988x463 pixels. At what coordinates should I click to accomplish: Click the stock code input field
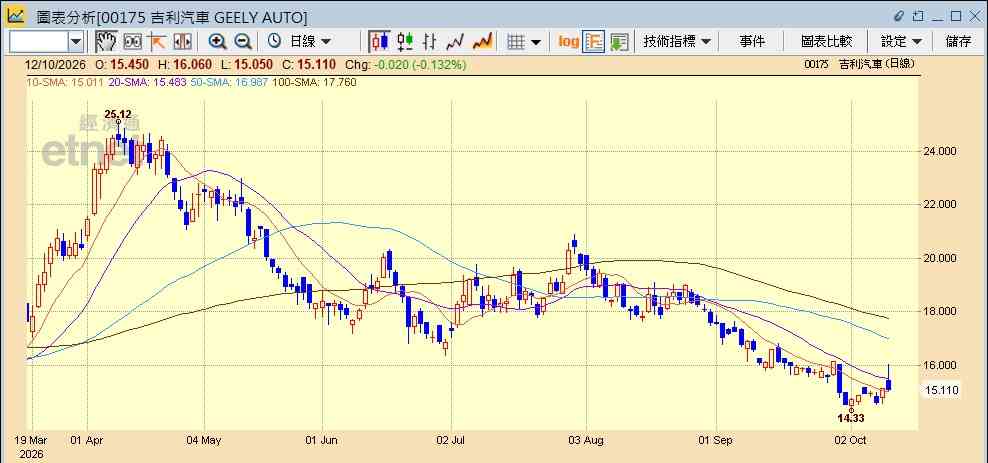tap(38, 42)
